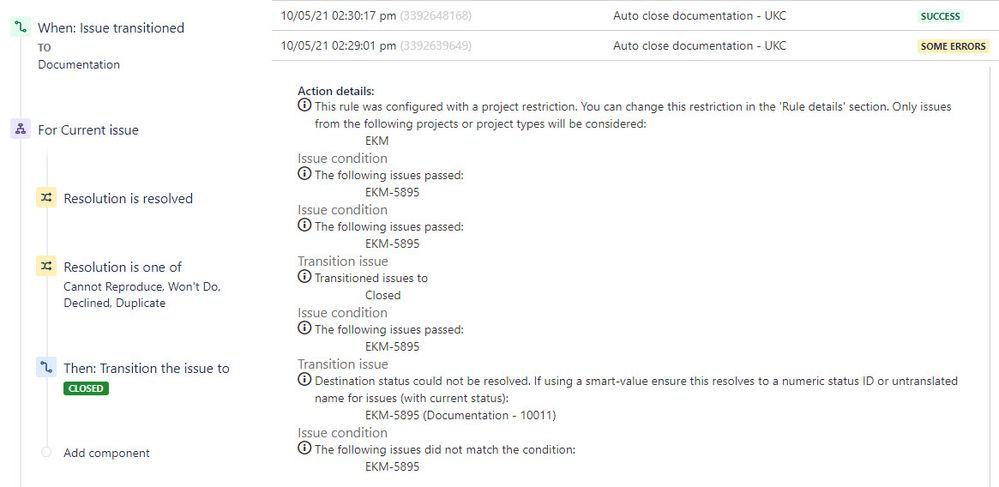The image size is (999, 487).
Task: Click the condition icon beside Resolution is one of
Action: click(x=46, y=266)
